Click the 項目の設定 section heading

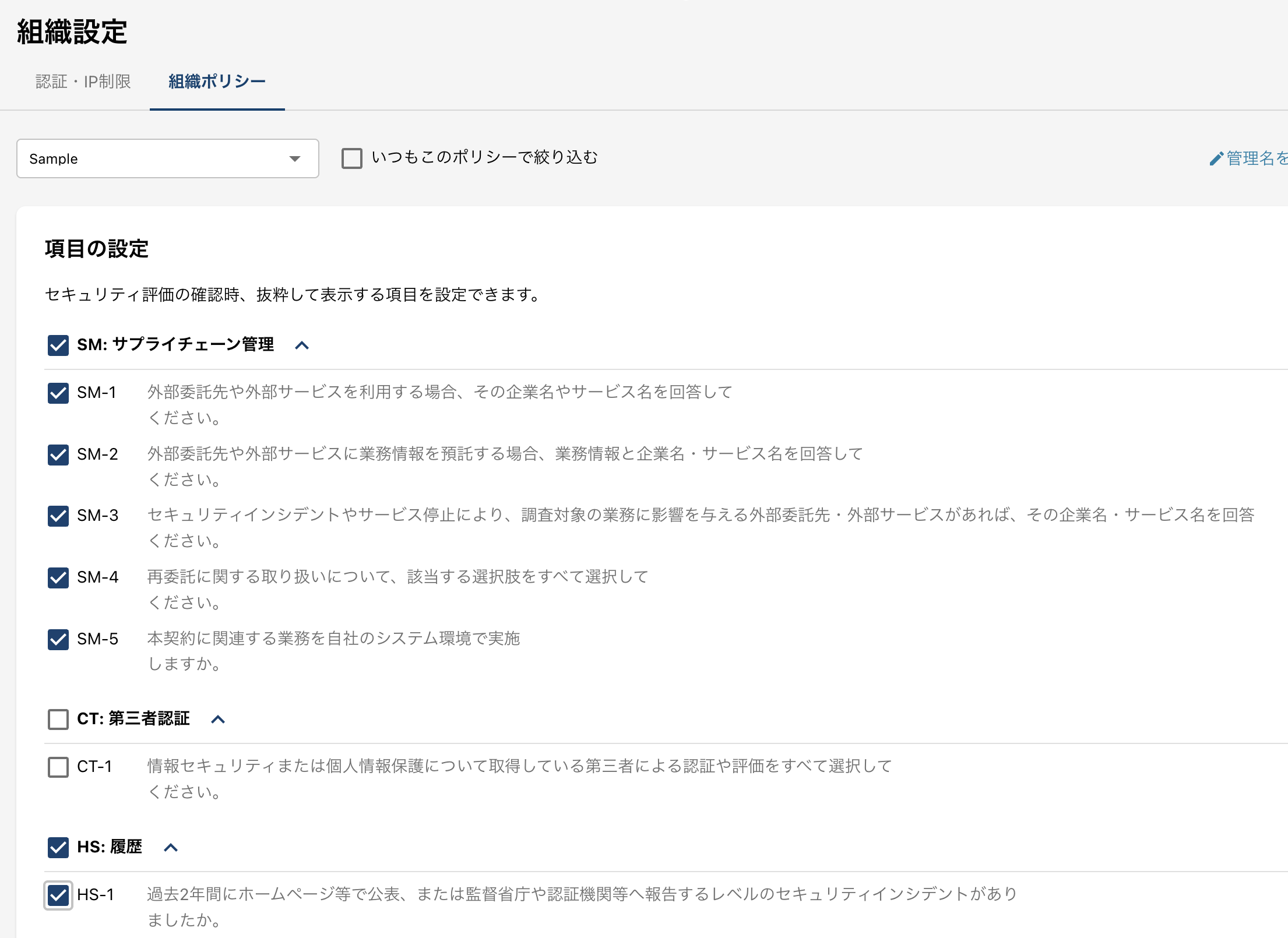click(97, 249)
